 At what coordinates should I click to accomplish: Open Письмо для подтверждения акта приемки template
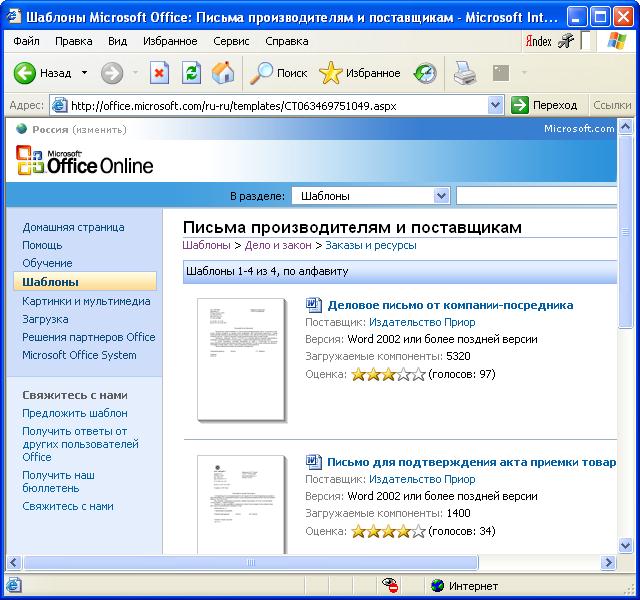pos(471,462)
